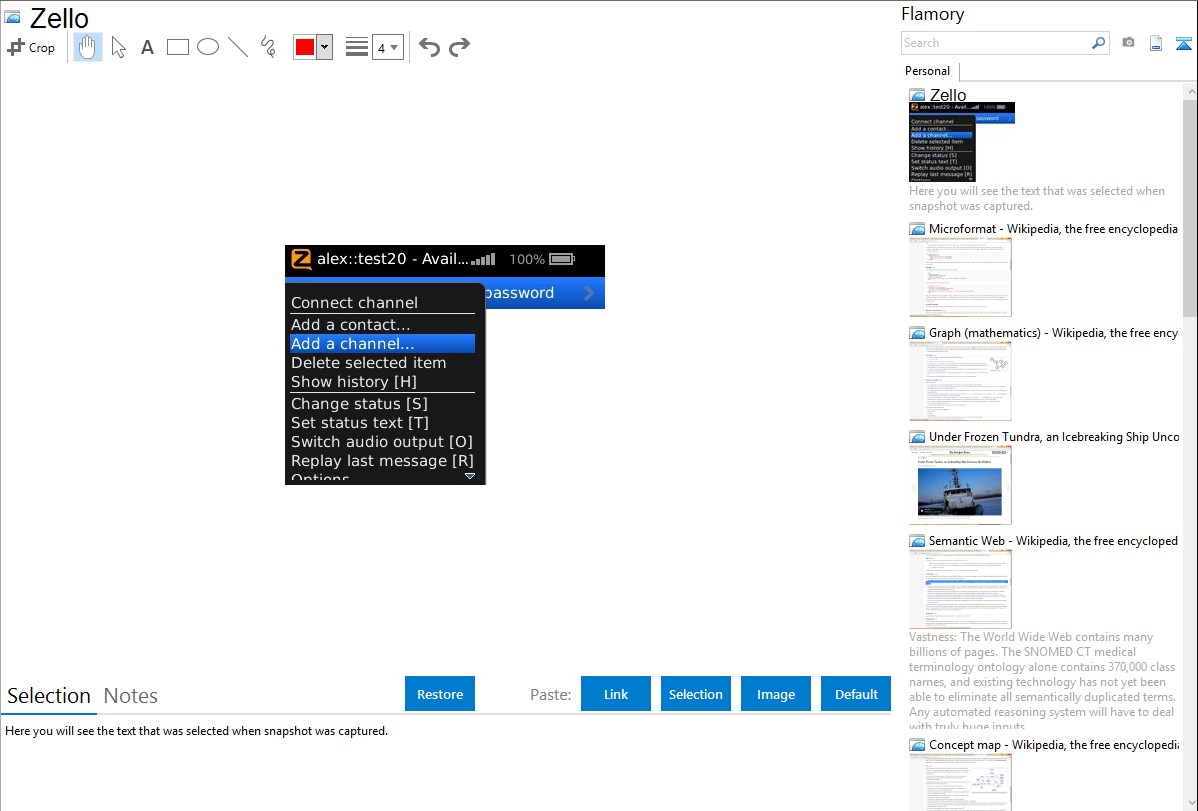Screen dimensions: 1198x811
Task: Open the drawing color dropdown arrow
Action: pos(325,47)
